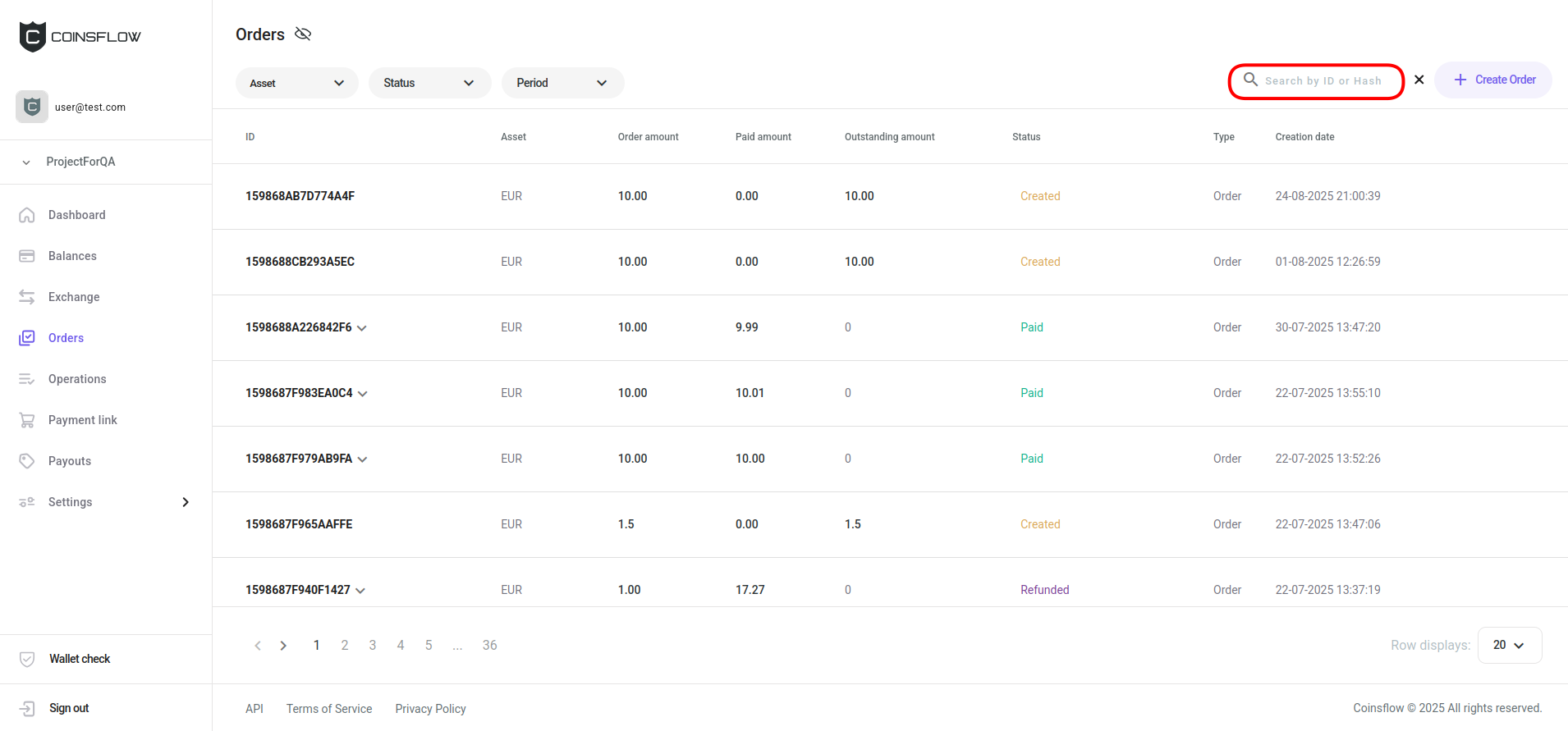The image size is (1568, 731).
Task: Open the Terms of Service link
Action: point(329,709)
